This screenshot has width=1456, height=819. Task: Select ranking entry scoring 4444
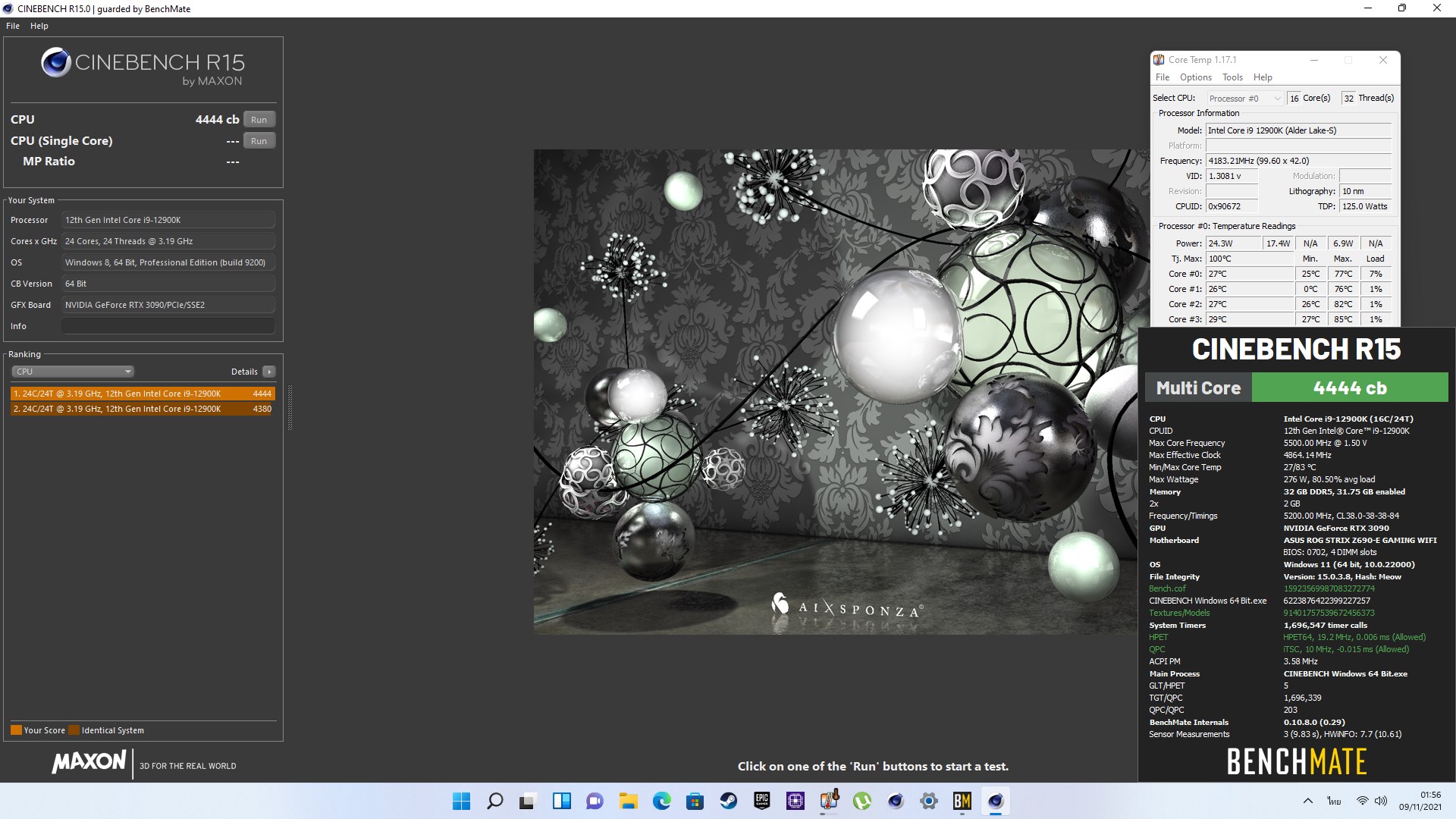pyautogui.click(x=143, y=394)
